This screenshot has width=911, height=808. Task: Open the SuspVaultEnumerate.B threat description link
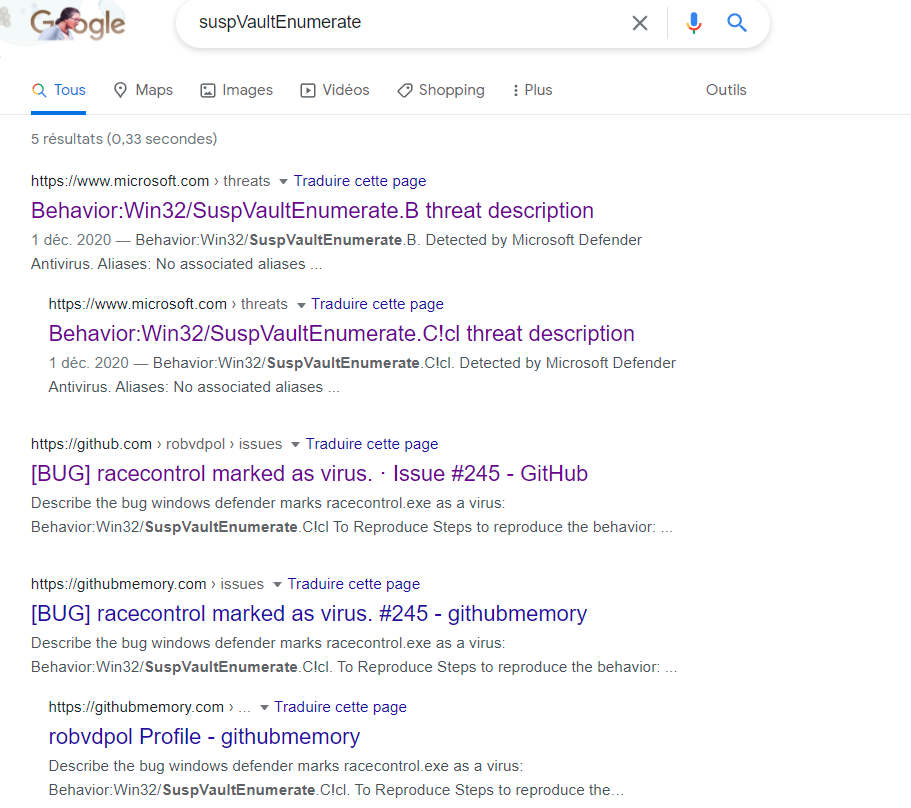[x=312, y=211]
